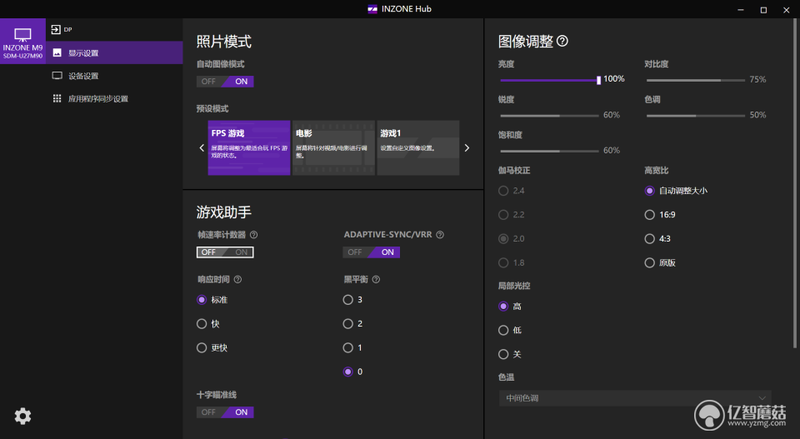Open the settings gear icon

click(22, 416)
